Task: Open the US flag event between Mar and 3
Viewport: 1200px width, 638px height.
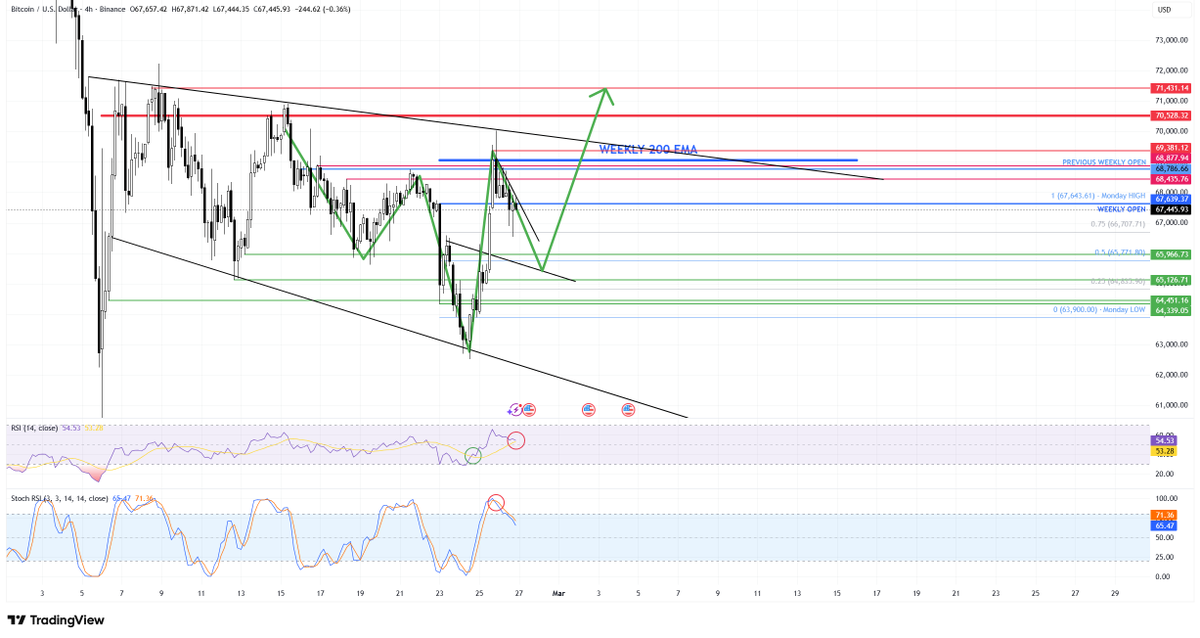Action: [x=588, y=409]
